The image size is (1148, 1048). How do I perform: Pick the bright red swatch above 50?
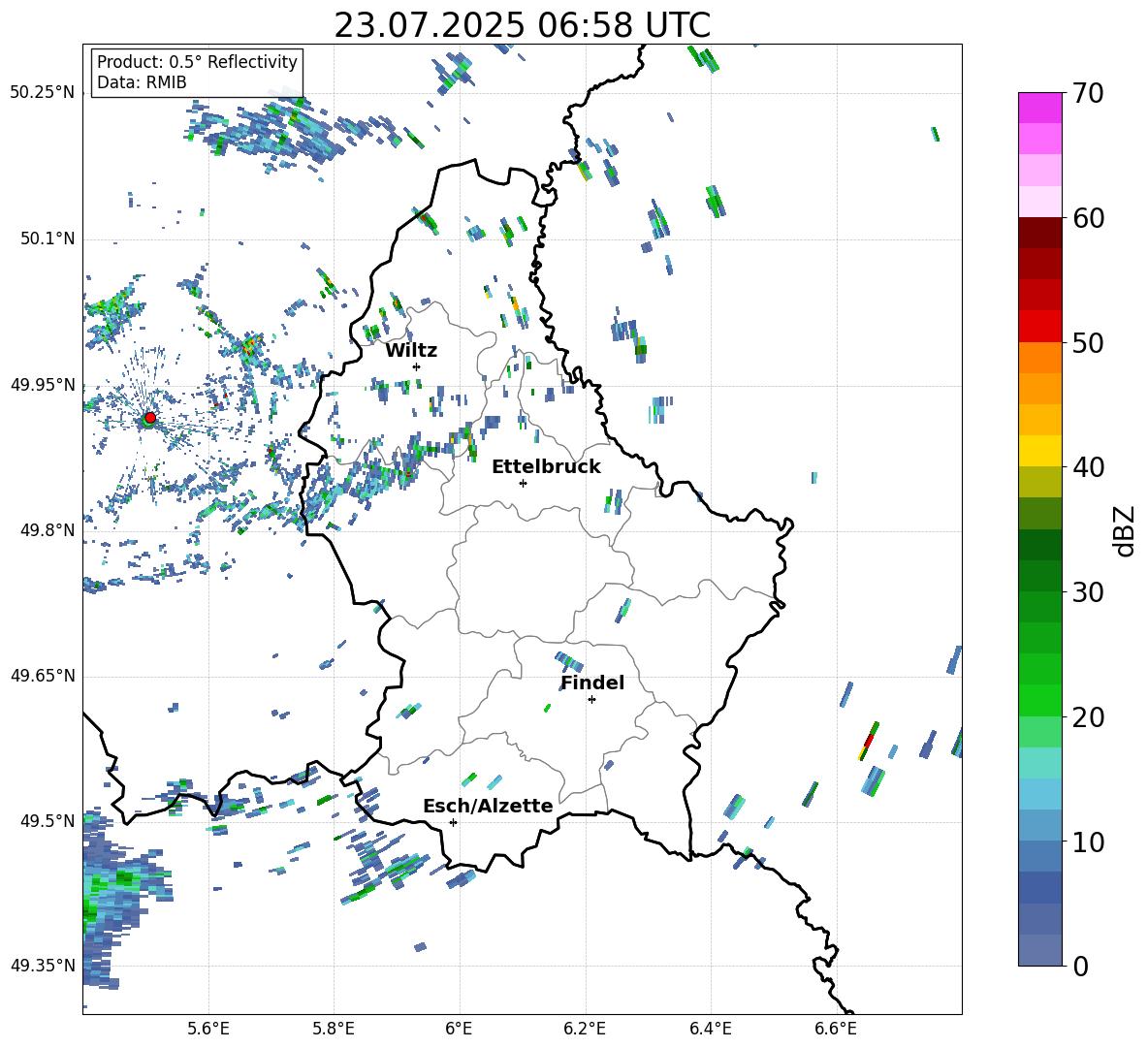pos(1040,326)
